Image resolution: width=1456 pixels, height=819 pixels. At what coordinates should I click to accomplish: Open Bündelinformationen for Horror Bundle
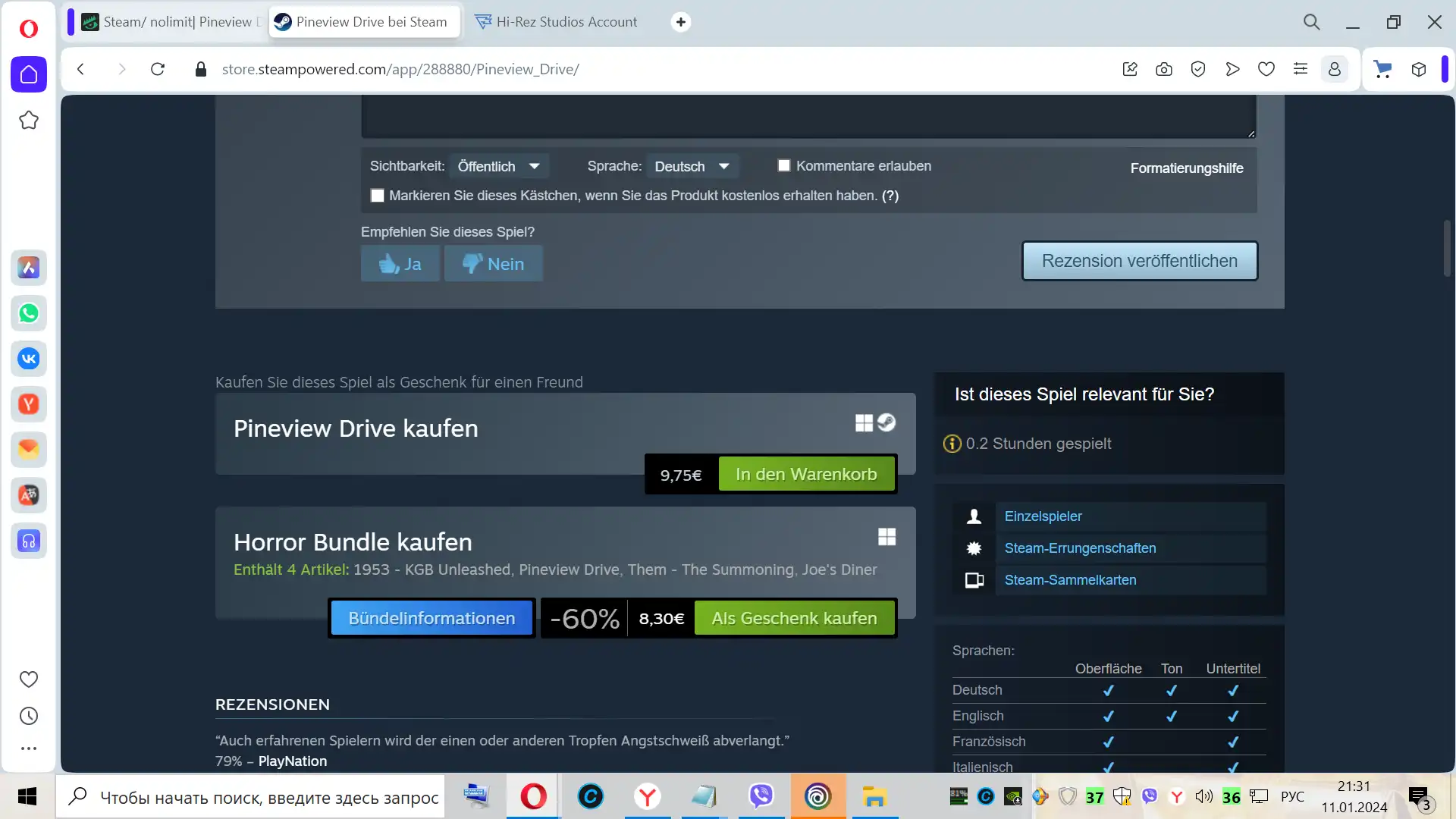point(431,618)
